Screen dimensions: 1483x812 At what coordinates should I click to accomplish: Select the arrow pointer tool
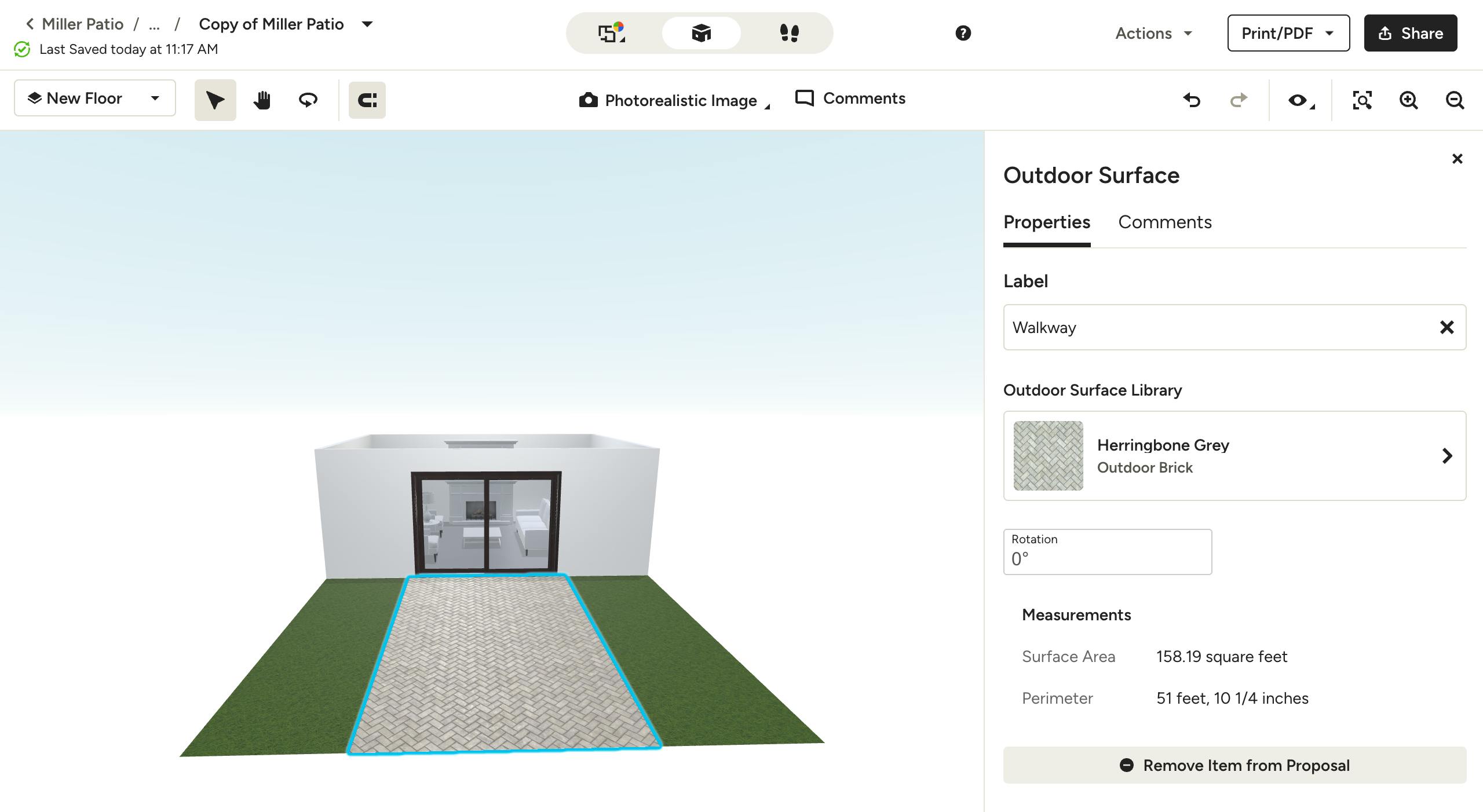pyautogui.click(x=215, y=100)
